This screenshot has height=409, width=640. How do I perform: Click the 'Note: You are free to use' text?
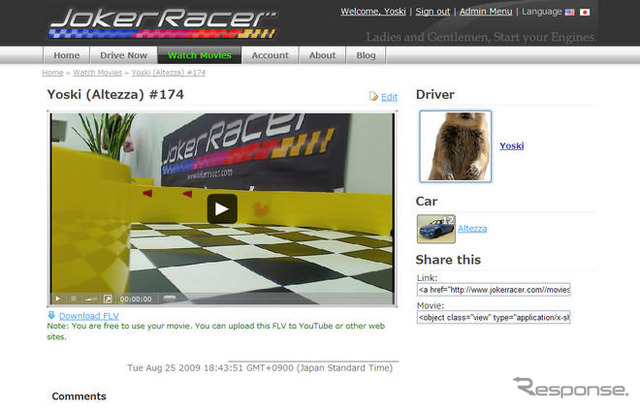pos(216,331)
